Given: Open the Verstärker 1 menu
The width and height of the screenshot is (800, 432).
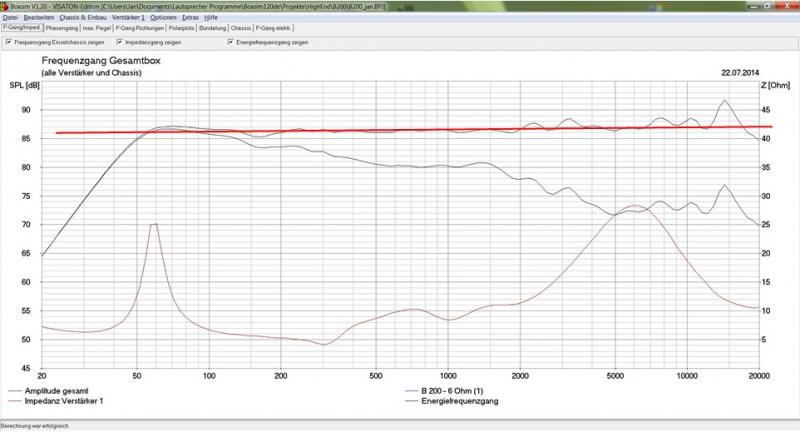Looking at the screenshot, I should click(x=129, y=17).
